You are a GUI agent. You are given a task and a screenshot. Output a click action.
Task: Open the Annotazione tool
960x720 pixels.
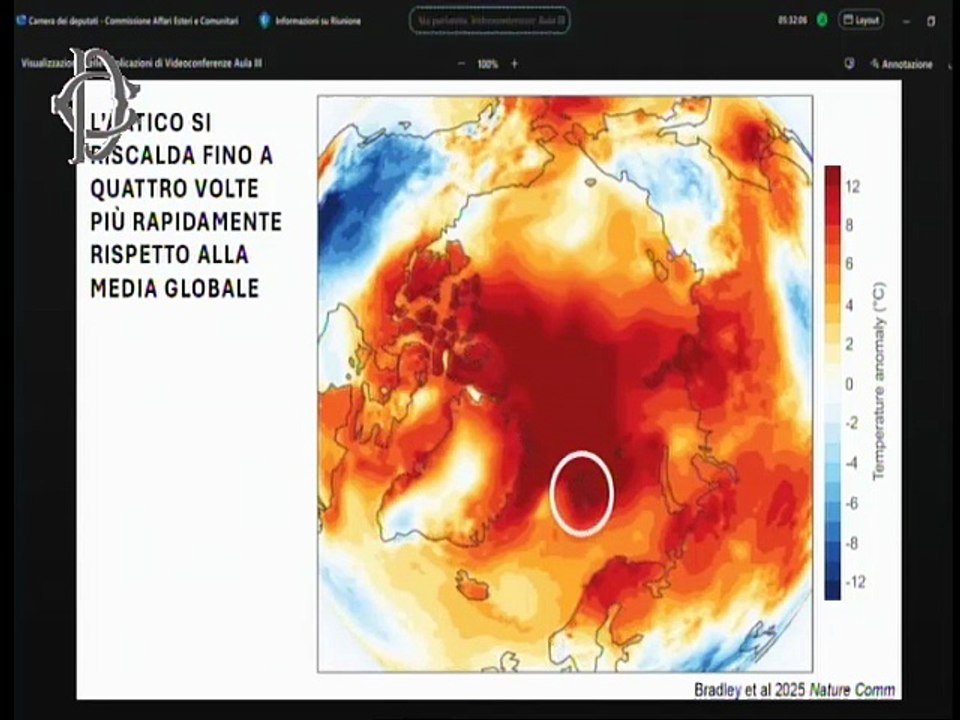(x=901, y=64)
